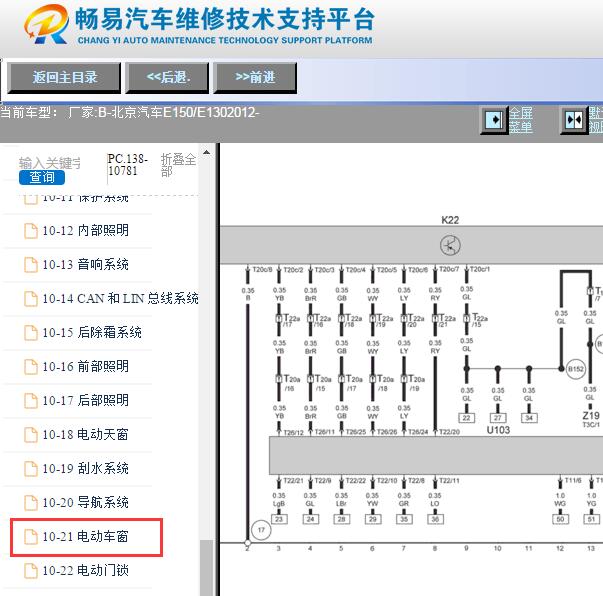Click reference box 50 under WG wire
This screenshot has width=603, height=596.
coord(560,519)
